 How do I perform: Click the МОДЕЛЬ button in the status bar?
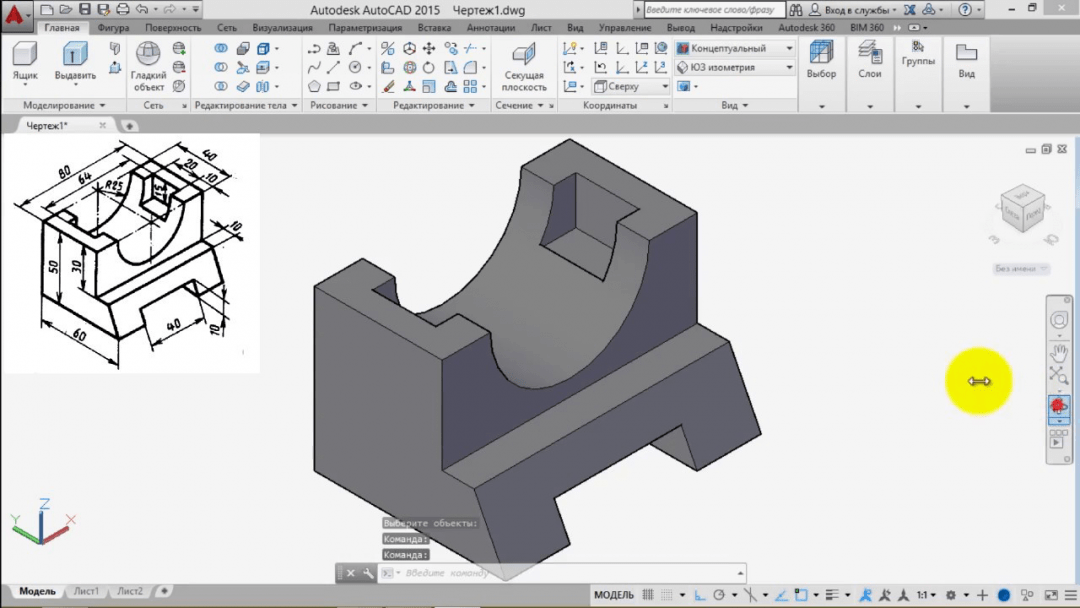[614, 595]
